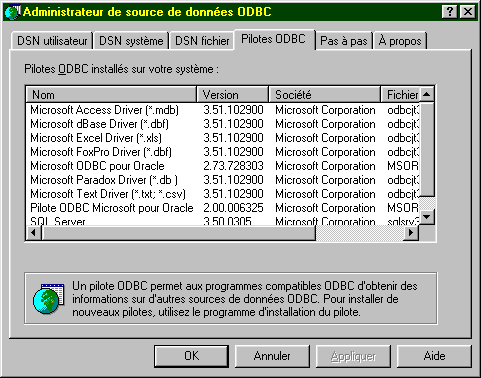Image resolution: width=481 pixels, height=378 pixels.
Task: Close the ODBC administrator dialog with X
Action: [x=468, y=12]
